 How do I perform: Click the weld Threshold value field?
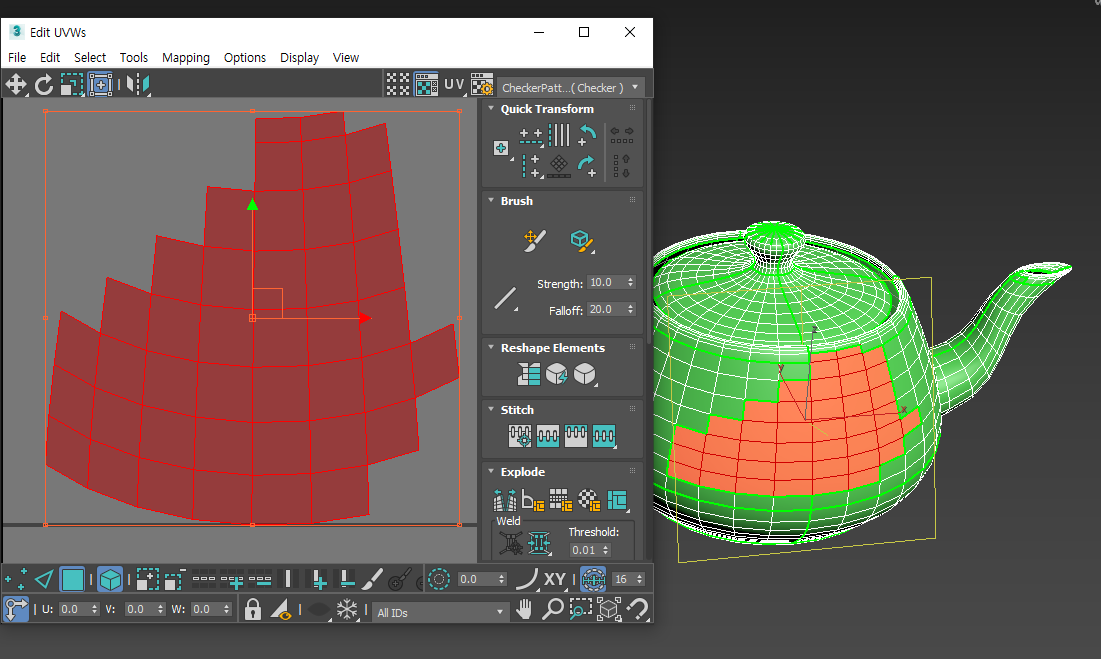click(584, 550)
